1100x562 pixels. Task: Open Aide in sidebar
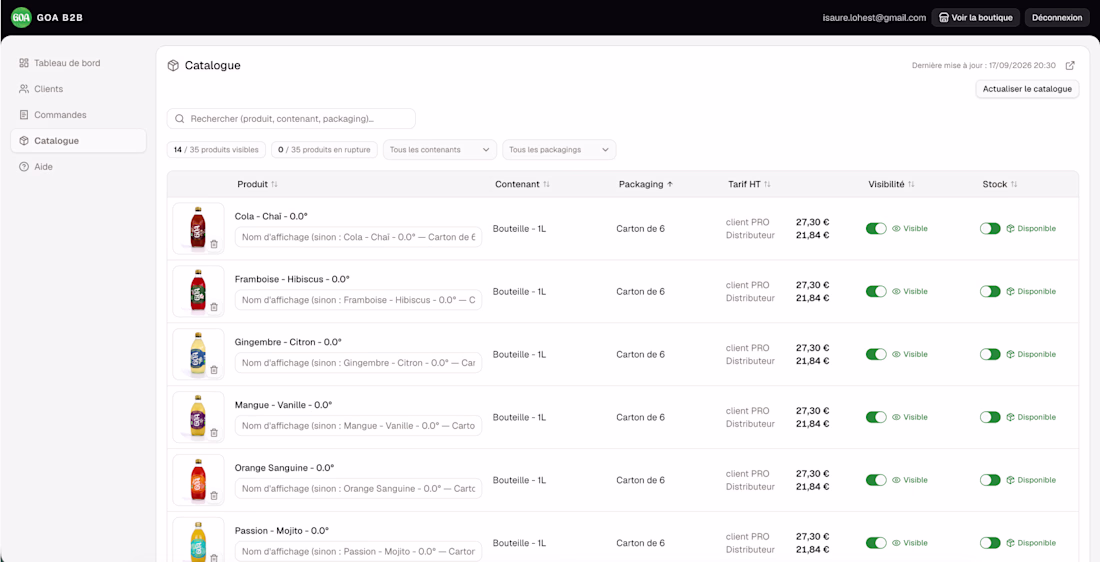tap(79, 167)
